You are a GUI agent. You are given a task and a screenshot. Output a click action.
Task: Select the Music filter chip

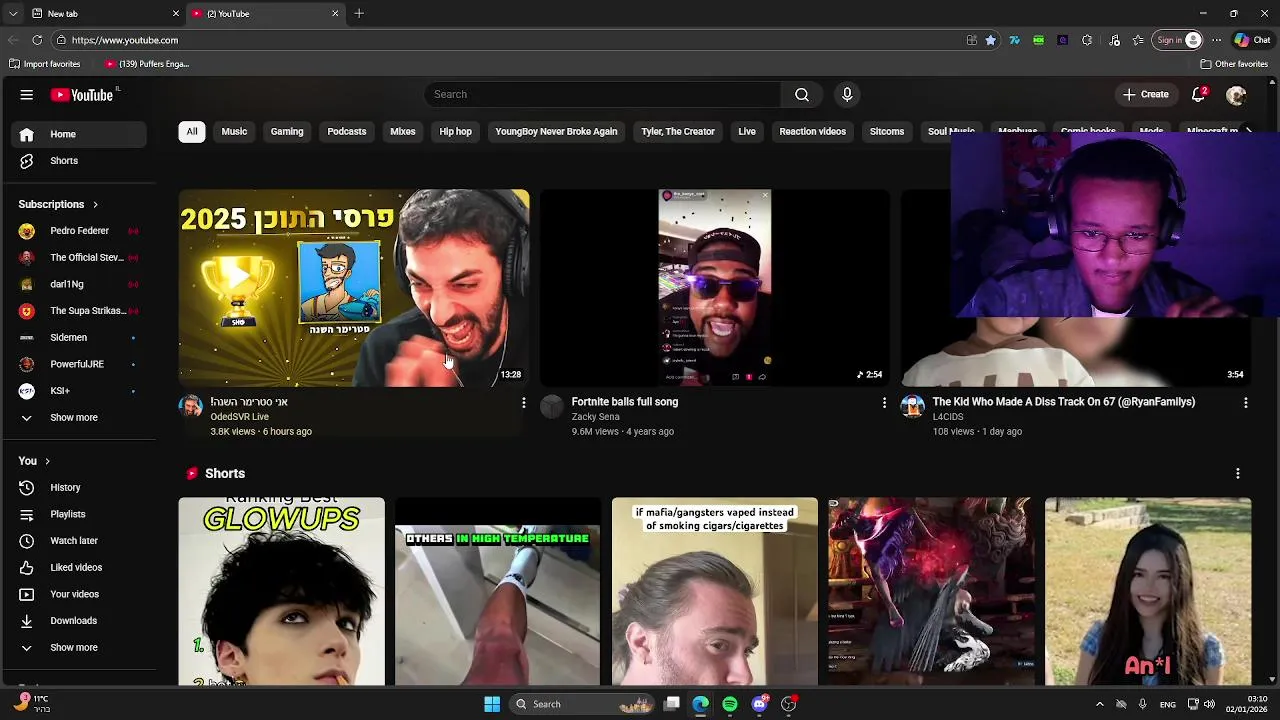pos(234,132)
